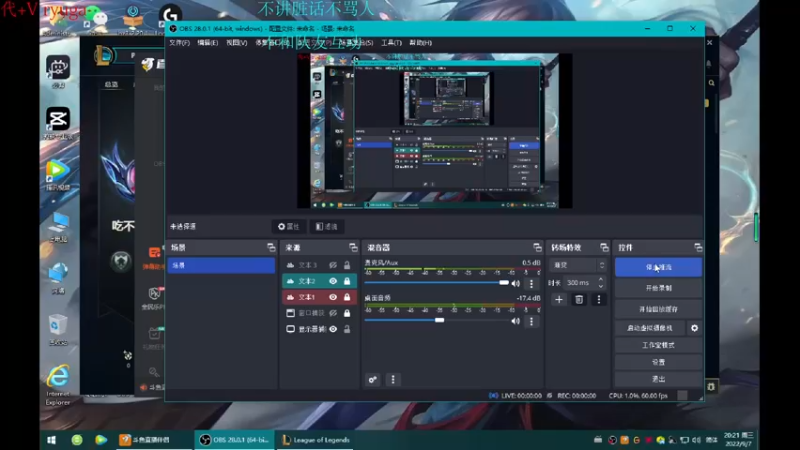The image size is (800, 450).
Task: Open the Tencent Video desktop icon
Action: pos(58,174)
